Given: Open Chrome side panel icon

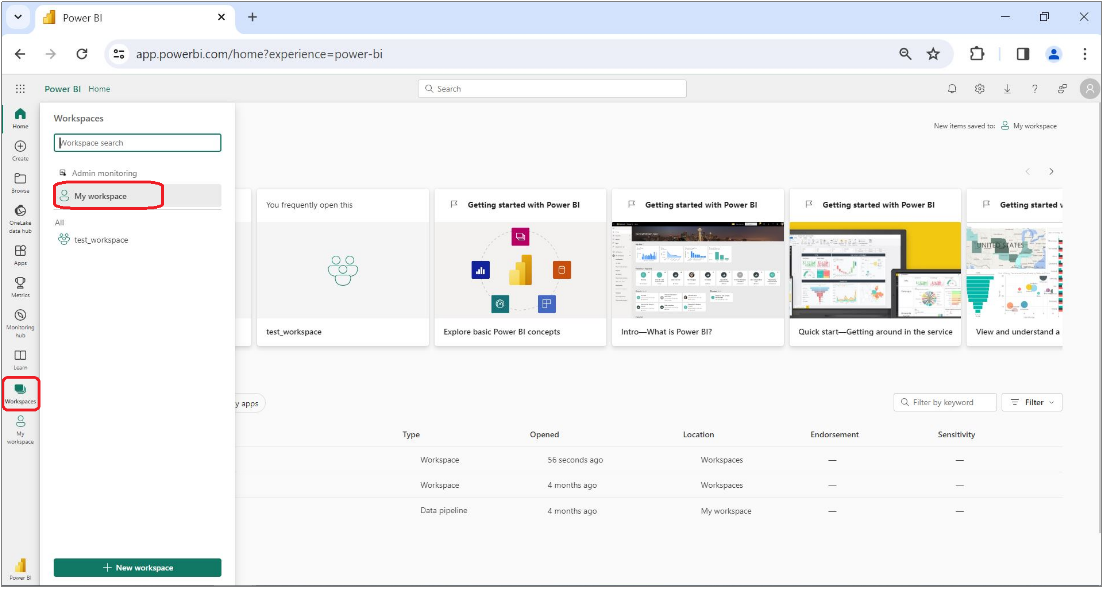Looking at the screenshot, I should pyautogui.click(x=1023, y=54).
